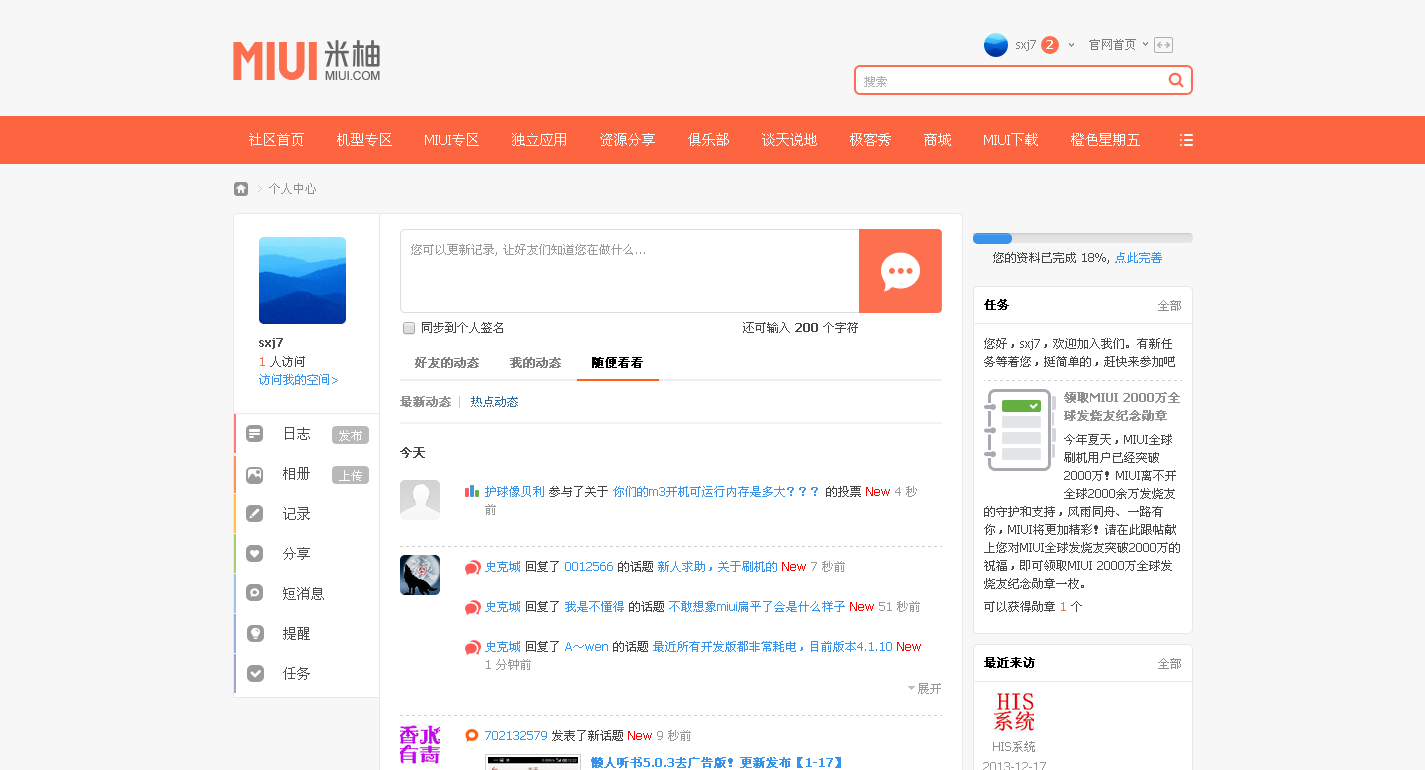Image resolution: width=1425 pixels, height=770 pixels.
Task: Switch to 我的动态 tab
Action: point(535,363)
